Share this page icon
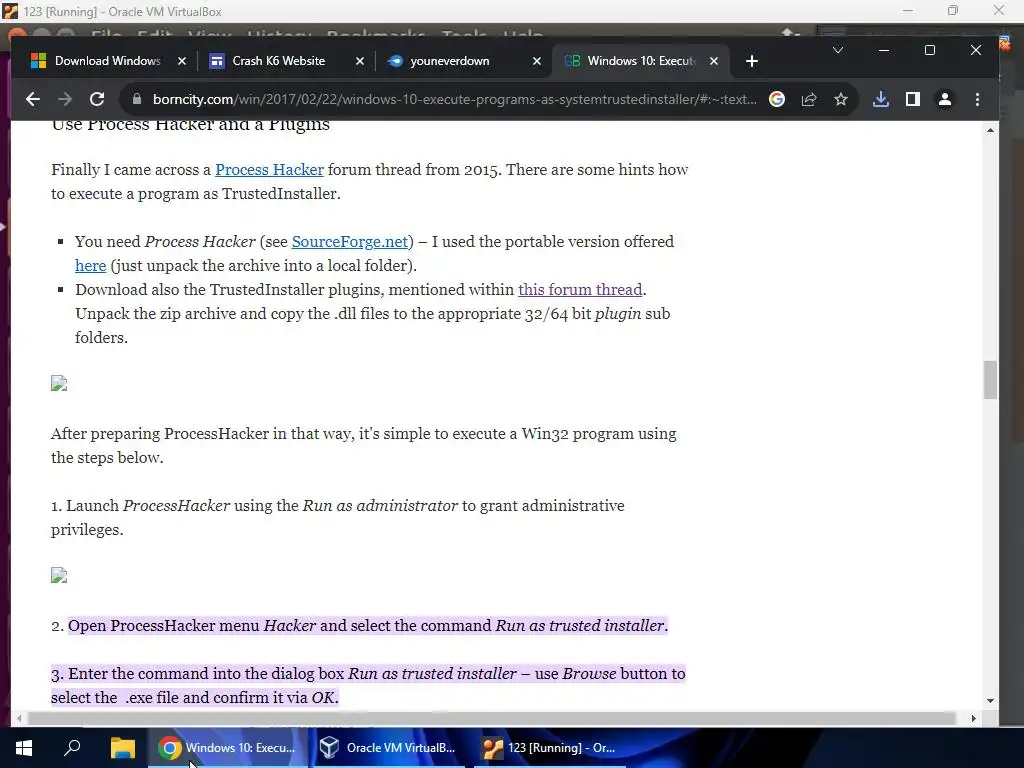The image size is (1024, 768). click(x=808, y=99)
